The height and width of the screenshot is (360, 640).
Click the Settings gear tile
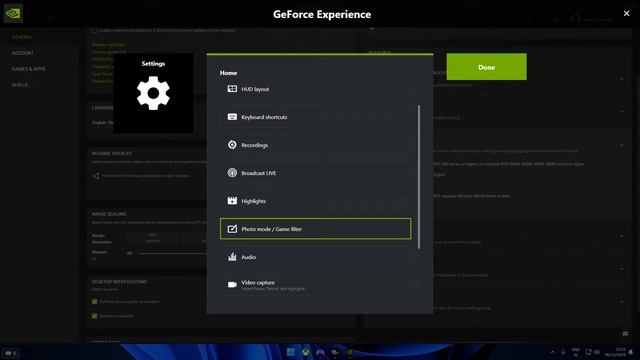tap(153, 93)
